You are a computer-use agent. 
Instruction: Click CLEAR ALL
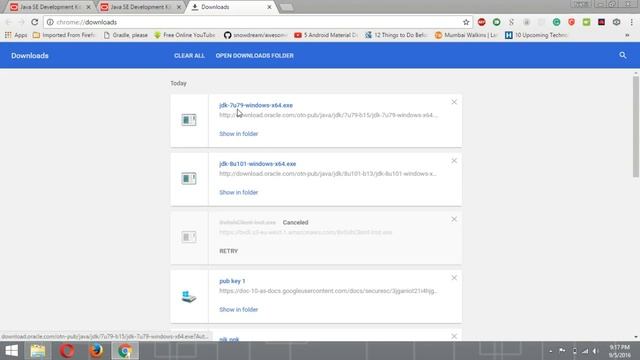pos(189,56)
